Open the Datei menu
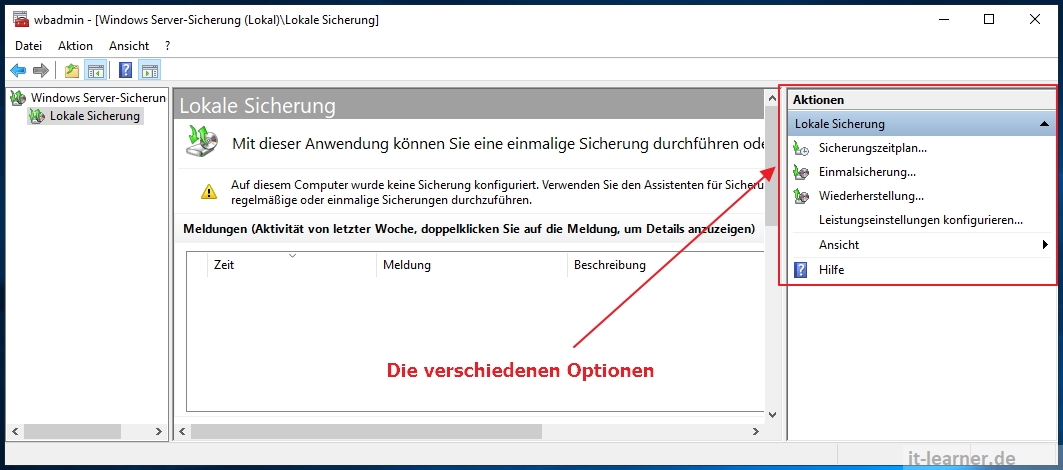Viewport: 1063px width, 470px height. (28, 46)
